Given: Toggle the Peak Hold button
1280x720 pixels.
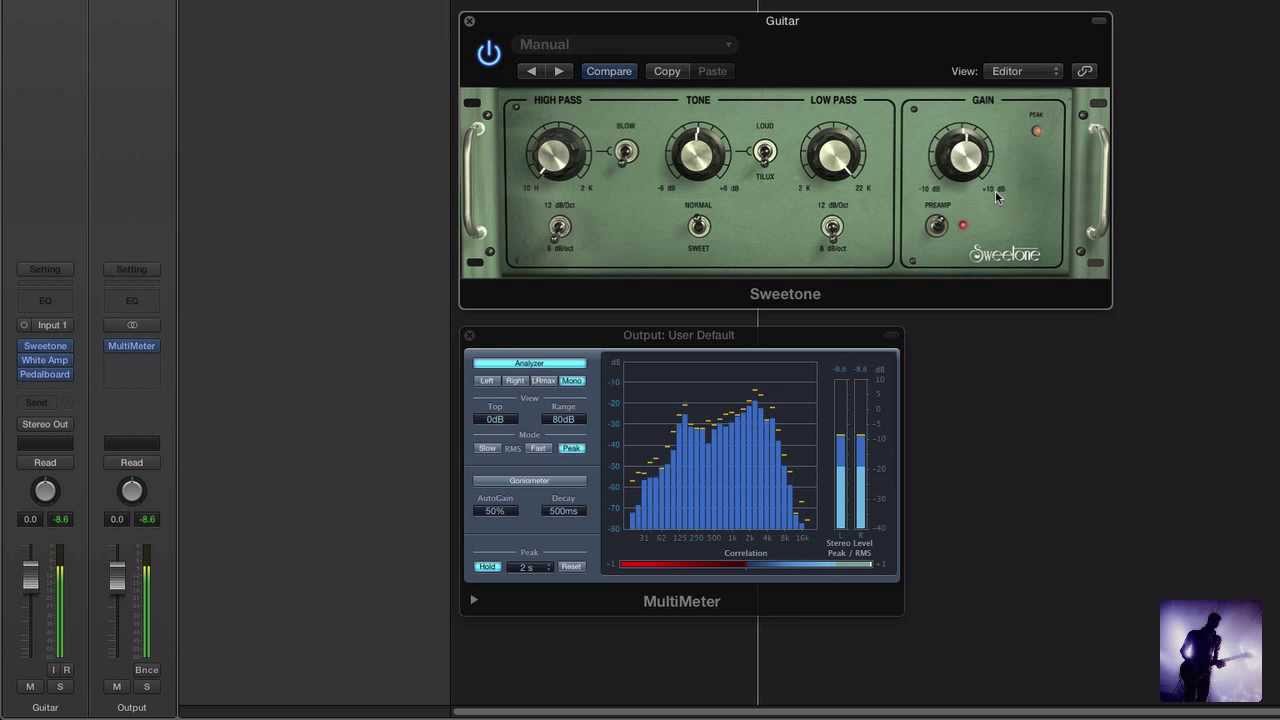Looking at the screenshot, I should point(487,567).
